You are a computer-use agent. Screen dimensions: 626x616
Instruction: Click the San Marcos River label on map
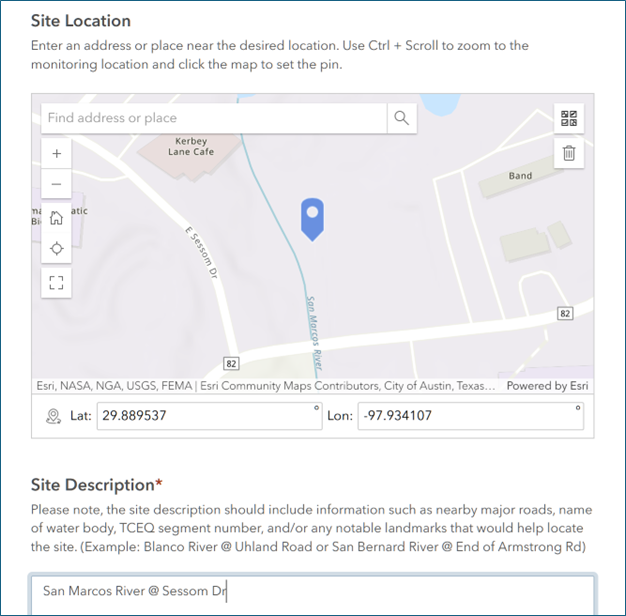pyautogui.click(x=314, y=333)
